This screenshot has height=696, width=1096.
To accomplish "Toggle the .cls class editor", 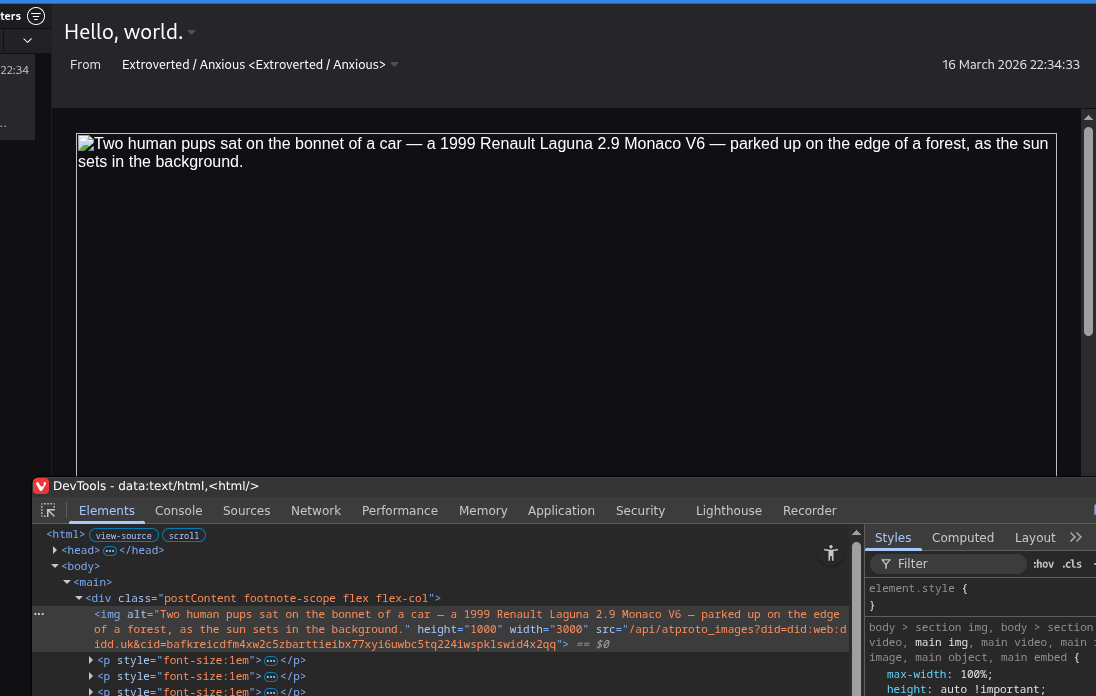I will (x=1072, y=564).
